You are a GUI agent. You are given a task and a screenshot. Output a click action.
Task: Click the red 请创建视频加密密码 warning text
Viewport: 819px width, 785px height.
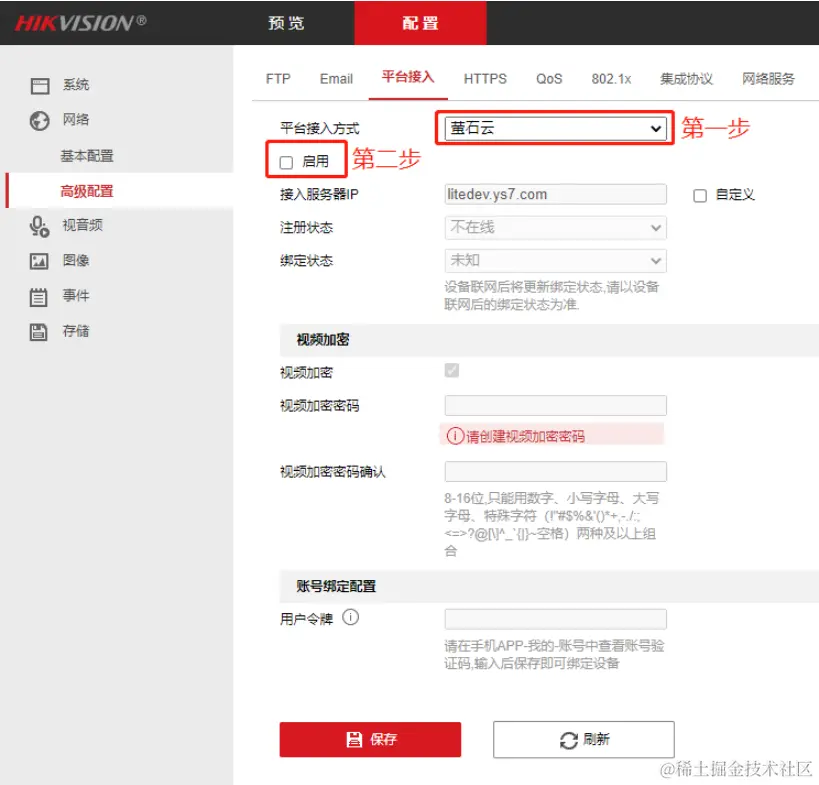(525, 436)
